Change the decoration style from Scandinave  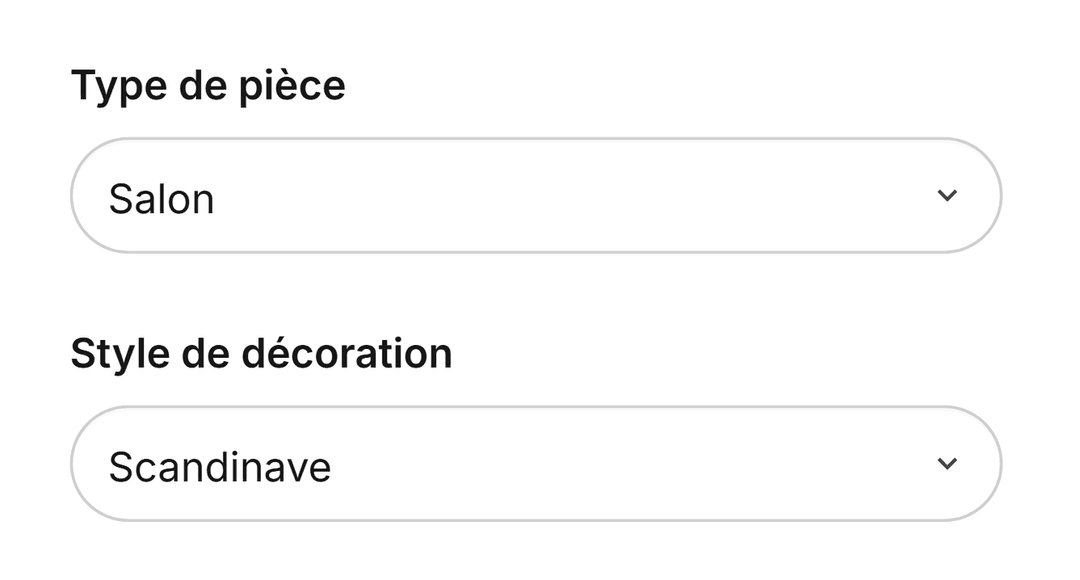(x=535, y=464)
